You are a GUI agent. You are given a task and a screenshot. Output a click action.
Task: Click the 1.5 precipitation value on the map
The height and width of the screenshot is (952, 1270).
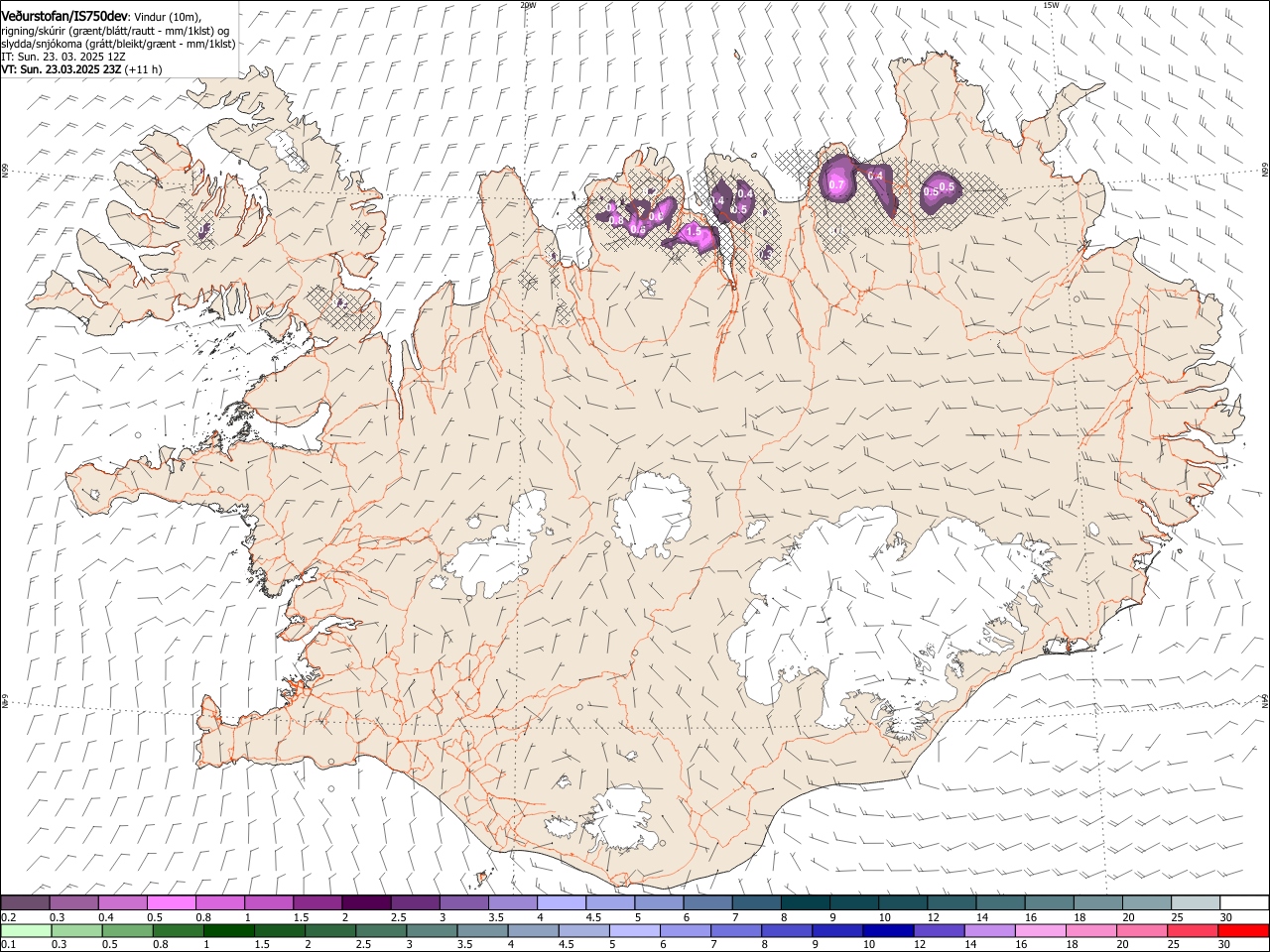[x=695, y=231]
